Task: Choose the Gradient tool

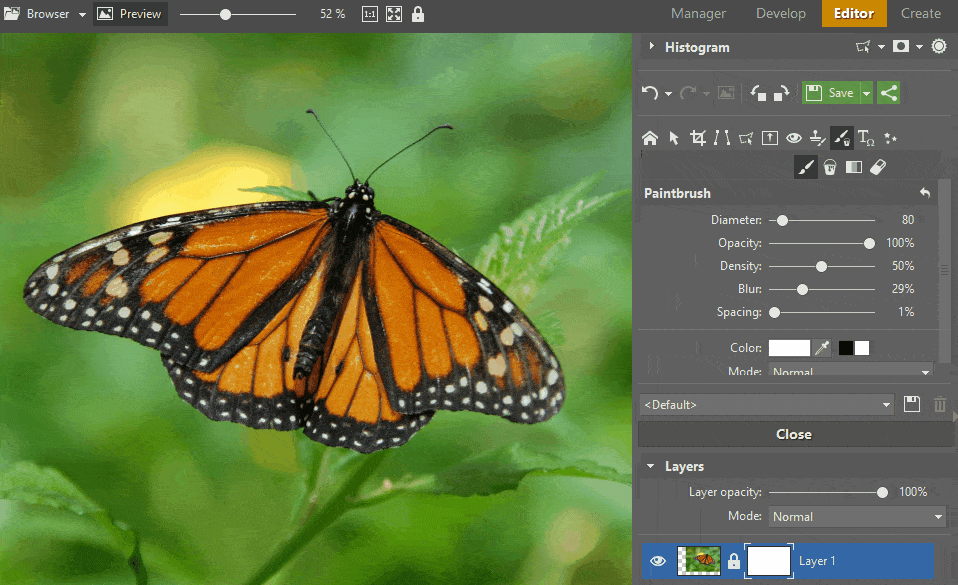Action: pos(854,167)
